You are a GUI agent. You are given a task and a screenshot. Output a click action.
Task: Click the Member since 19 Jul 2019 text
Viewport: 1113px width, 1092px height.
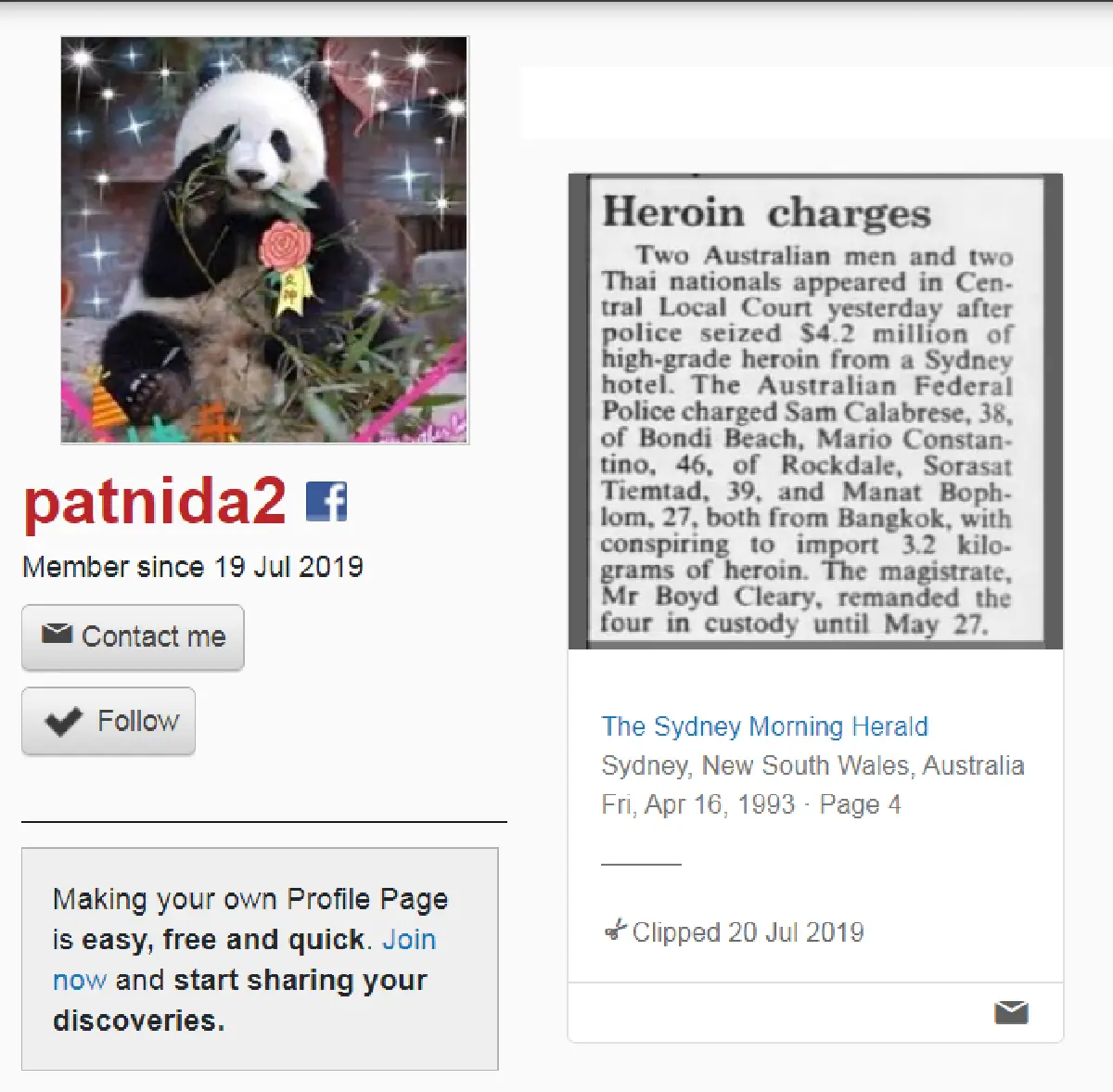coord(193,567)
